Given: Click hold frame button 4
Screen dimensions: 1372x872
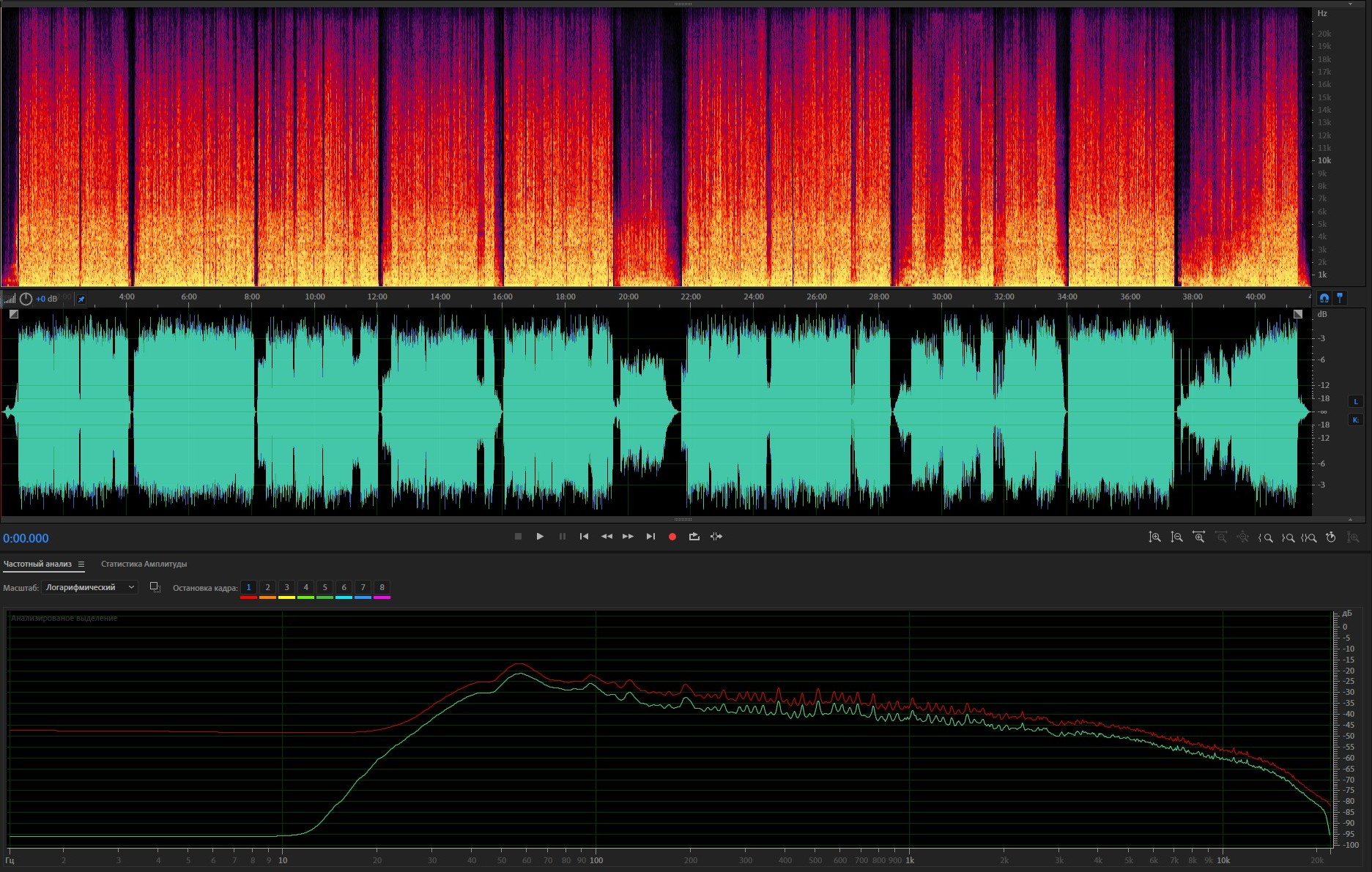Looking at the screenshot, I should click(305, 587).
